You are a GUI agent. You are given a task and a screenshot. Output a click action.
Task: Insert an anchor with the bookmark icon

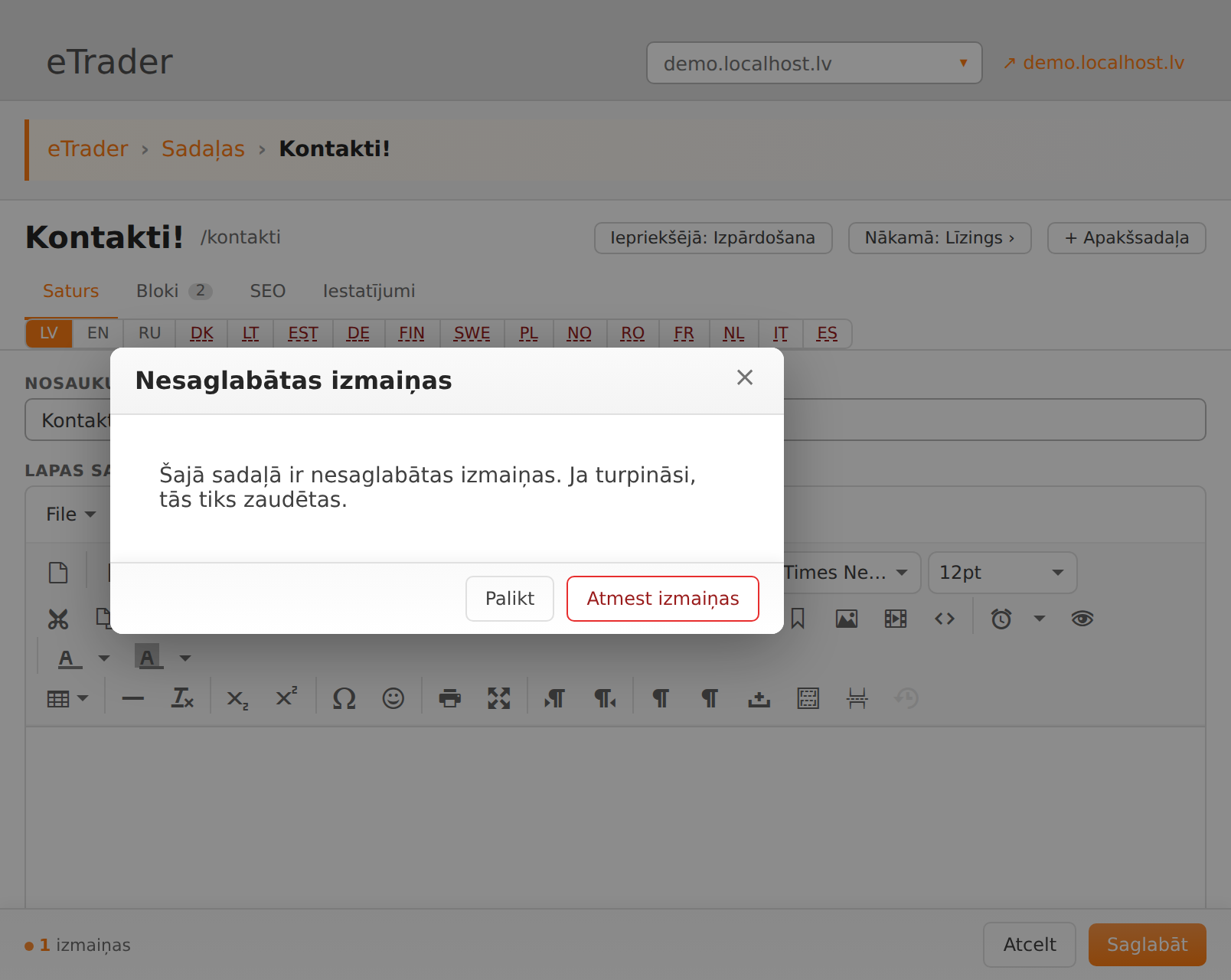pyautogui.click(x=798, y=619)
